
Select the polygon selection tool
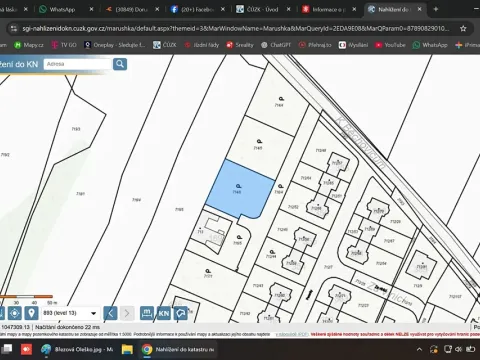[180, 313]
